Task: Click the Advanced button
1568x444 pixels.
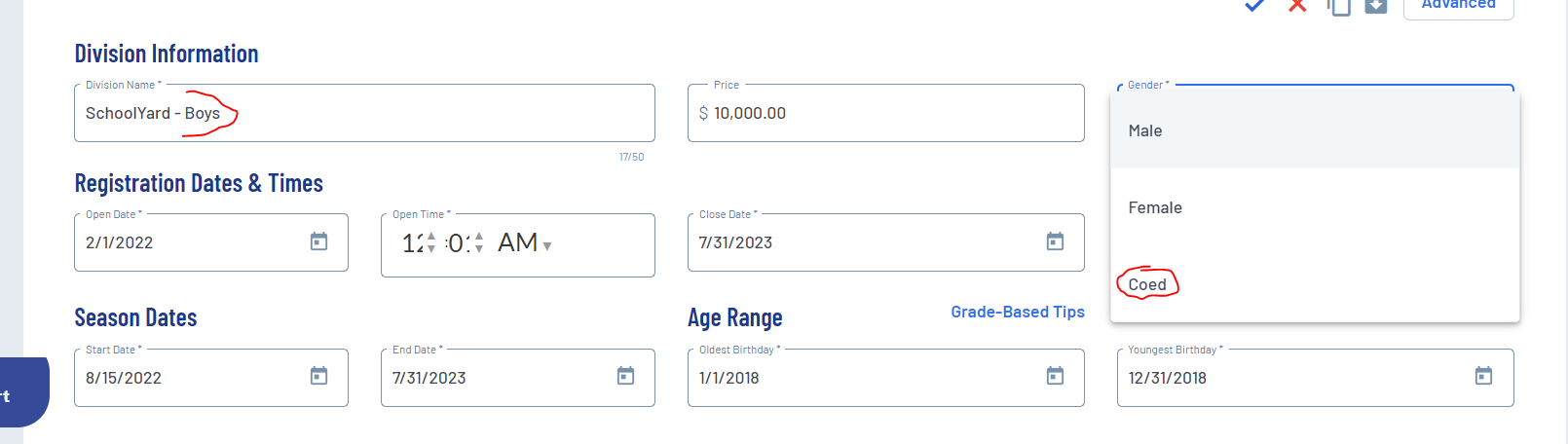Action: 1458,6
